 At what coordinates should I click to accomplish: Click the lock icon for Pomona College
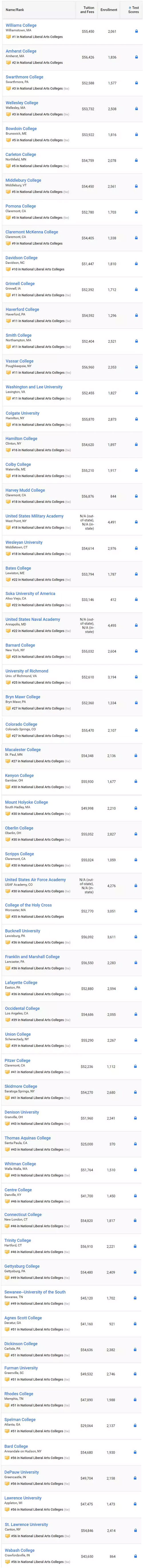click(x=136, y=213)
